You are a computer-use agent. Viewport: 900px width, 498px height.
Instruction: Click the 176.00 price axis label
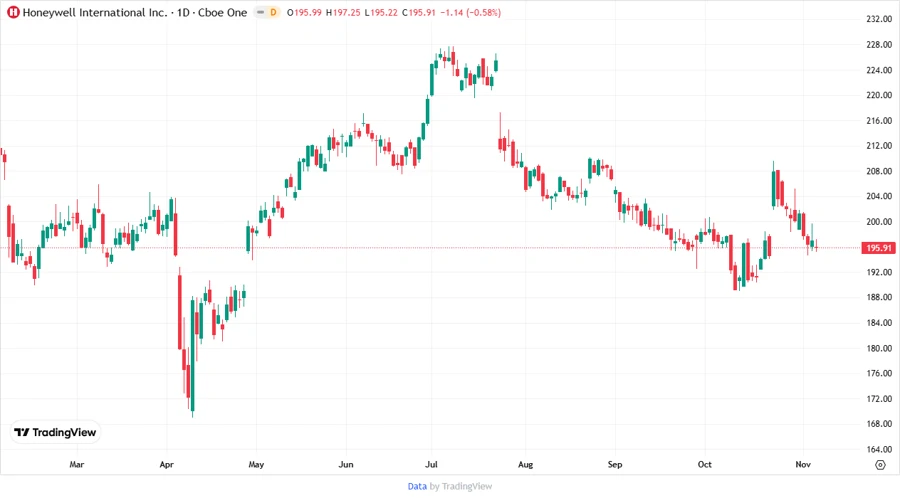click(879, 374)
